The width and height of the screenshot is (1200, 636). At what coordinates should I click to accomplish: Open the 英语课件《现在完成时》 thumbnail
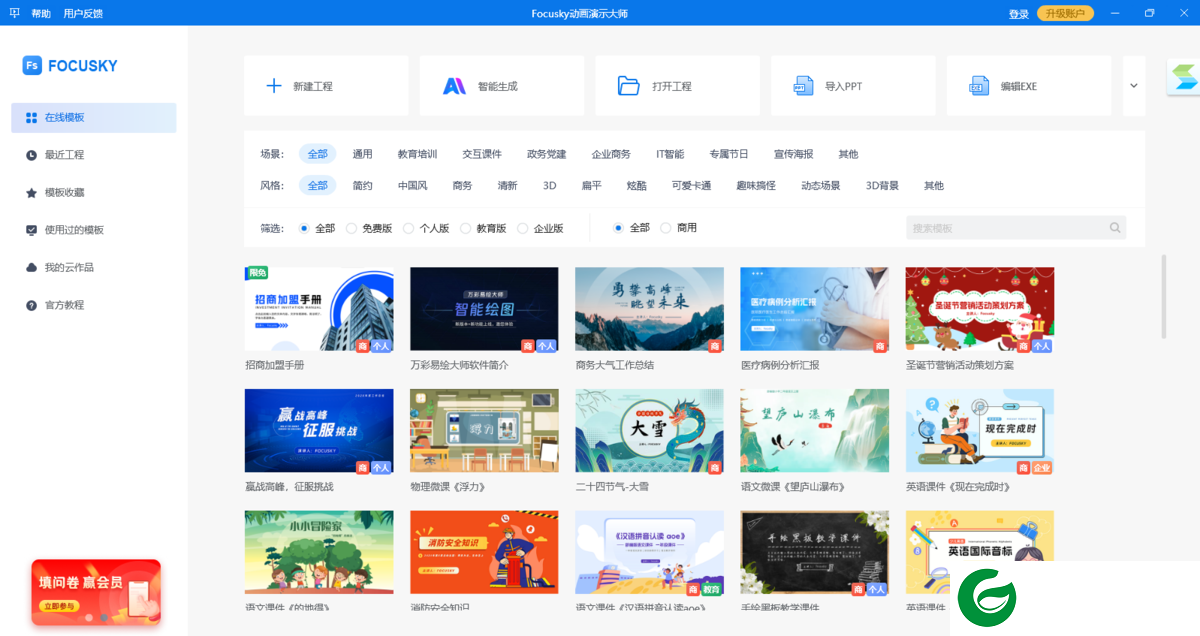(x=980, y=431)
